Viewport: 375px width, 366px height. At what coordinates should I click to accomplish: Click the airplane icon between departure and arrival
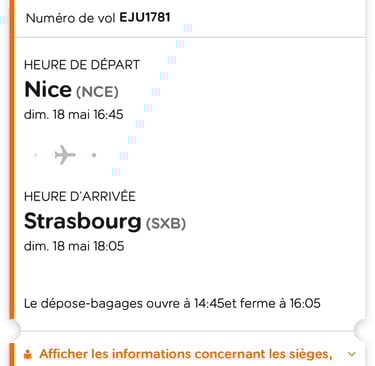point(65,155)
